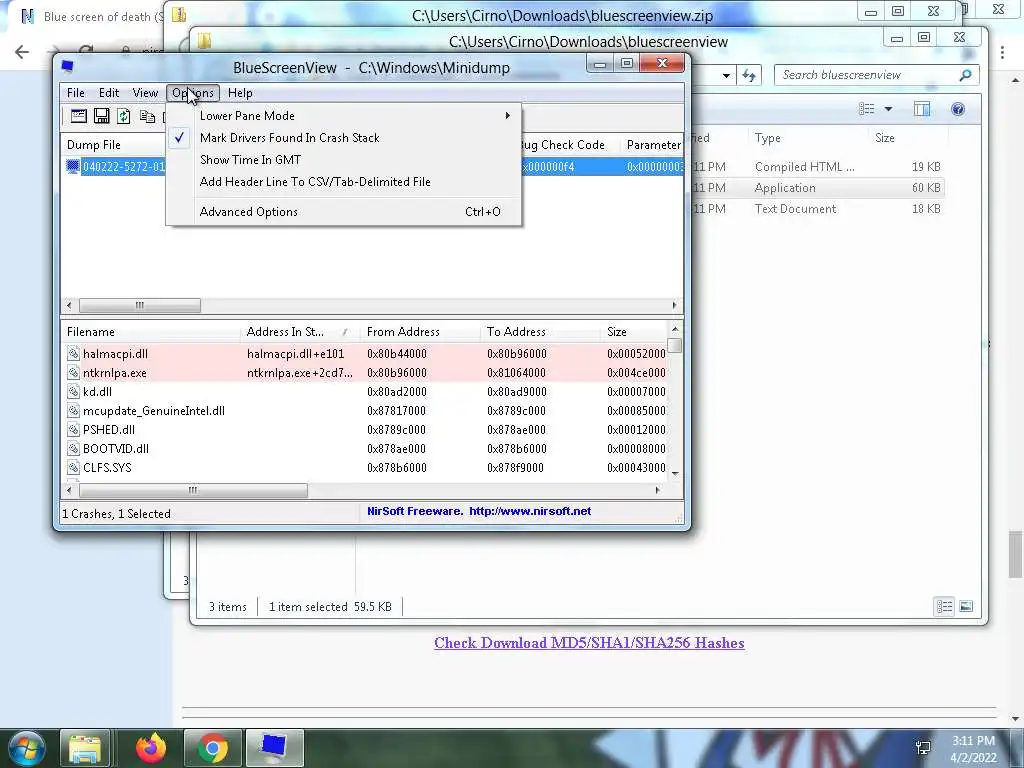Viewport: 1024px width, 768px height.
Task: Enable Add Header Line To CSV/Tab-Delimited File
Action: (x=344, y=182)
